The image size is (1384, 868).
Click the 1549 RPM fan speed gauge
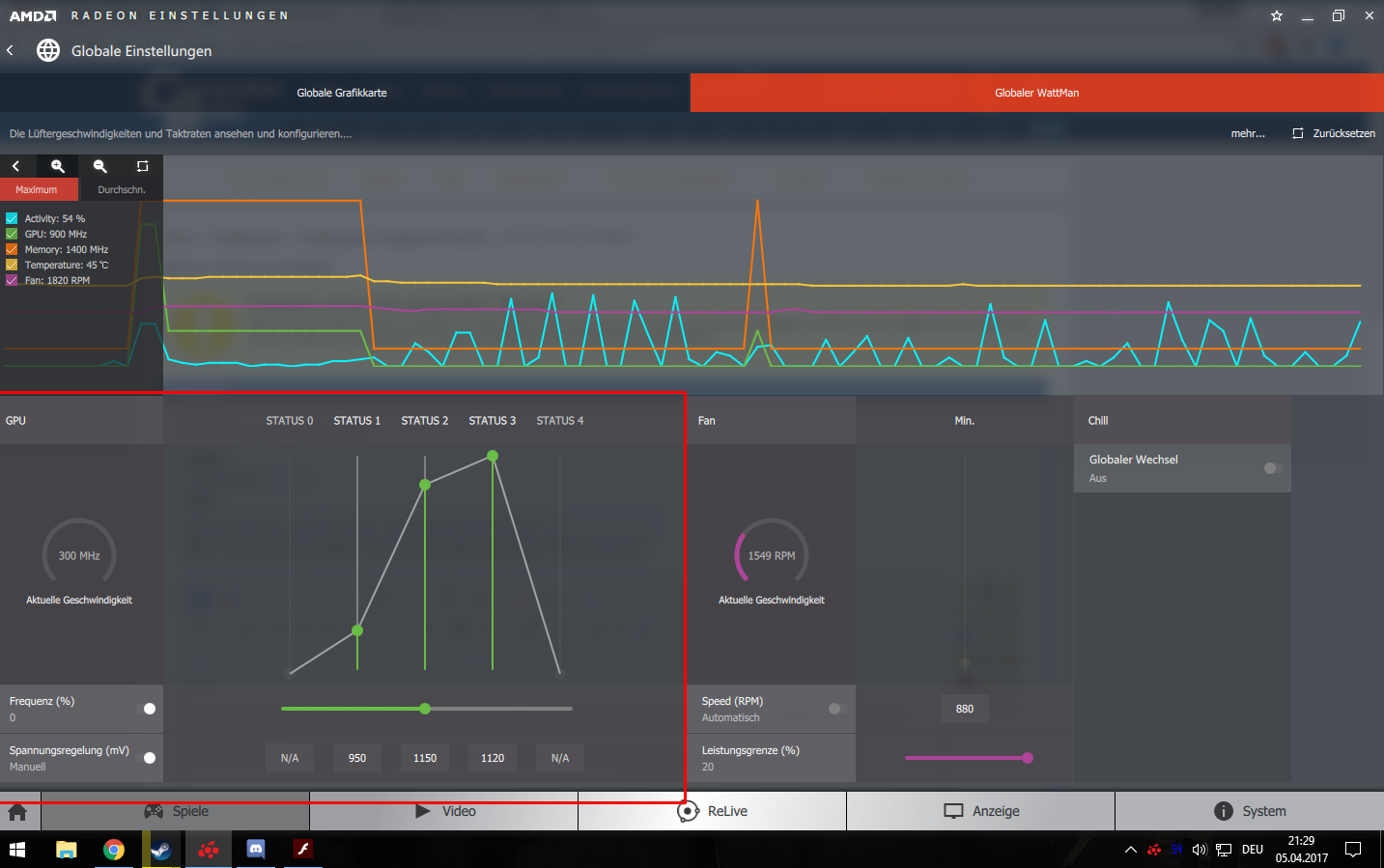click(772, 555)
